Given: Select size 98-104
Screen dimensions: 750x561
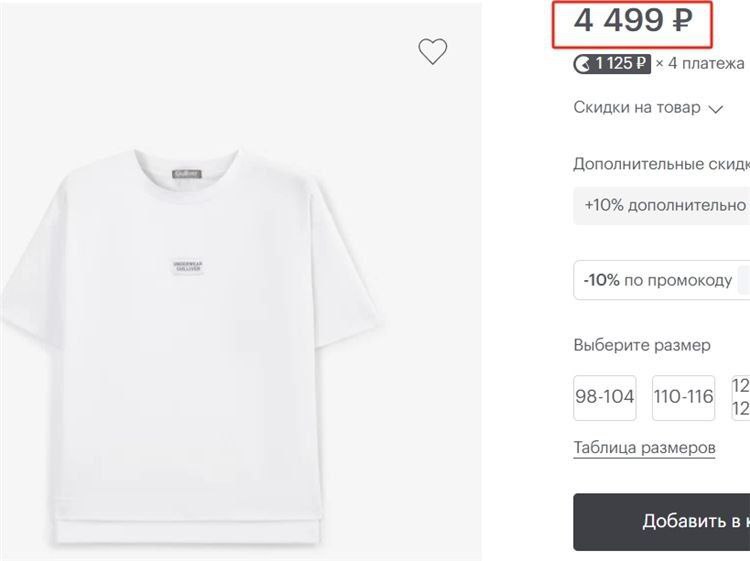Looking at the screenshot, I should tap(605, 397).
